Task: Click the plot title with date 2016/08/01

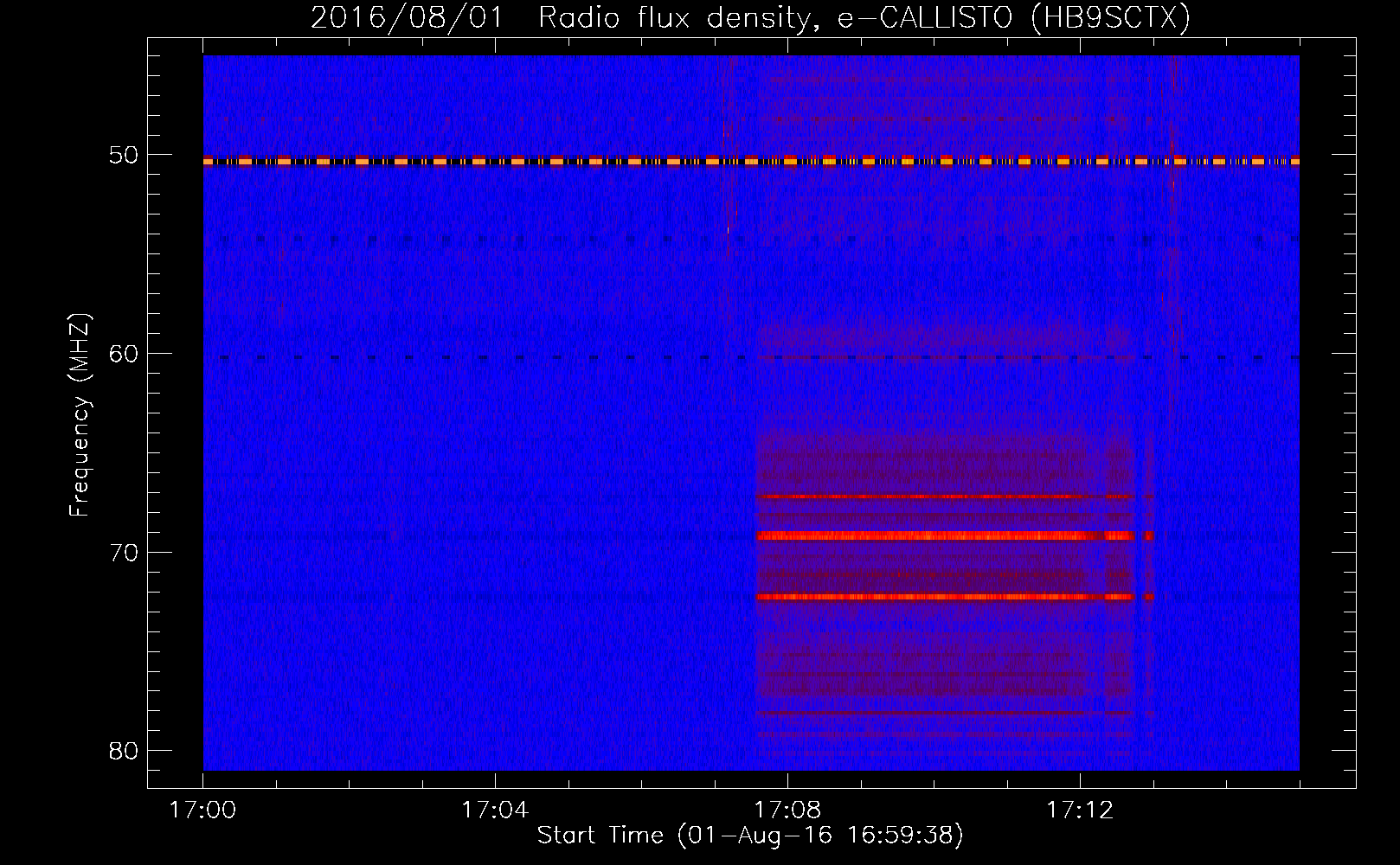Action: click(x=750, y=17)
